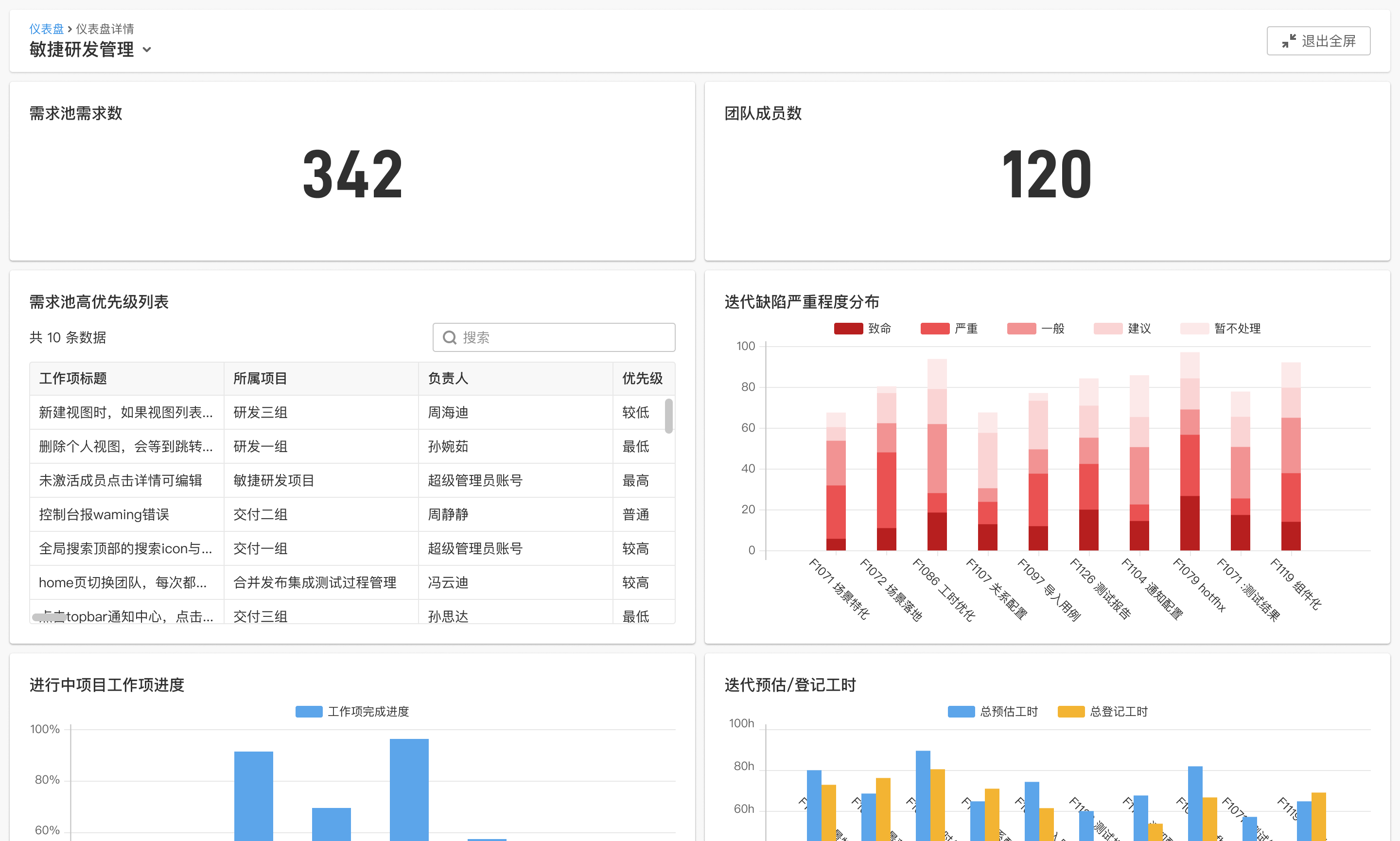
Task: Click 退出全屏 button
Action: coord(1318,41)
